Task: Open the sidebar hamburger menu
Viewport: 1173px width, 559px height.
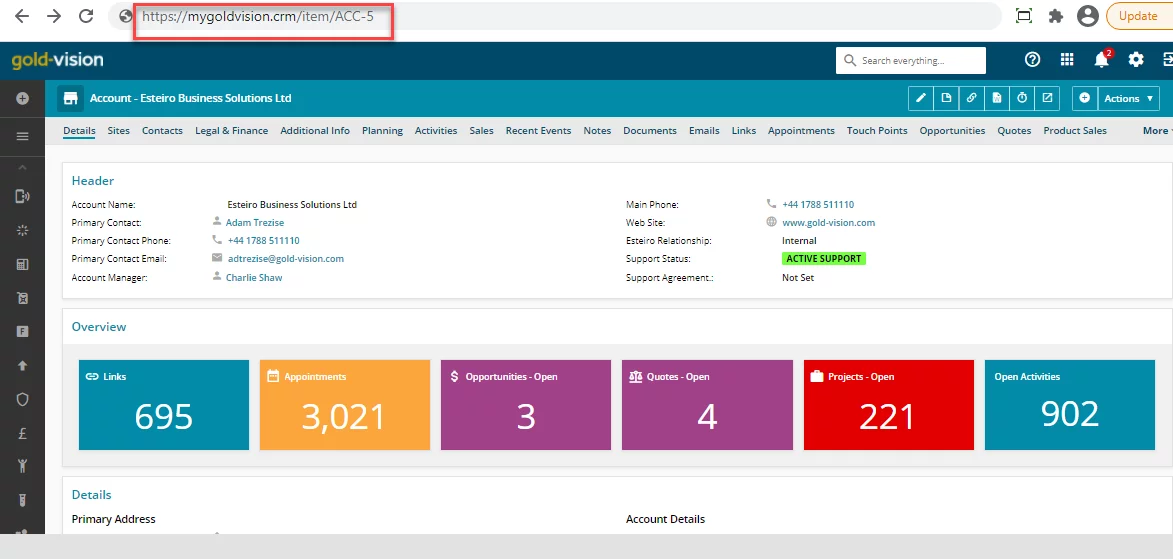Action: [22, 136]
